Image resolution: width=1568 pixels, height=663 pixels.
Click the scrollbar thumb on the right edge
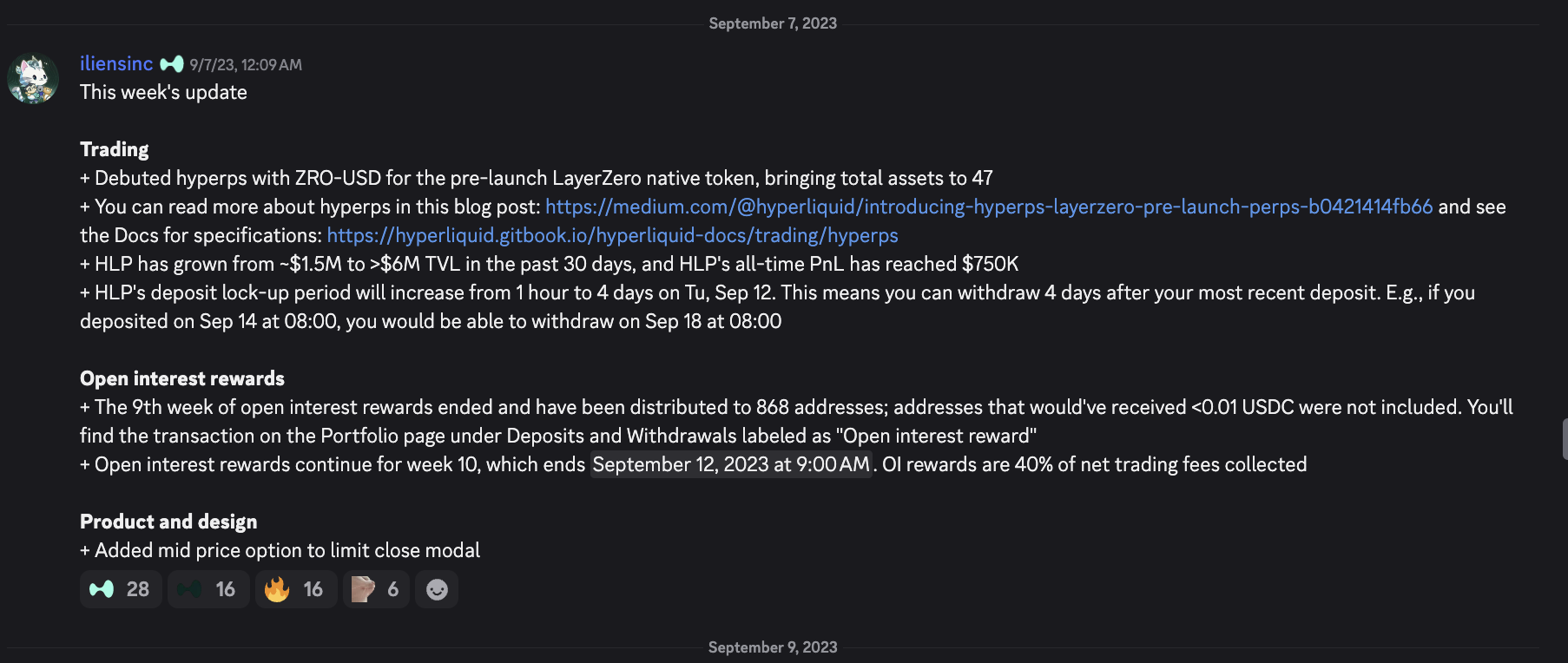1564,438
